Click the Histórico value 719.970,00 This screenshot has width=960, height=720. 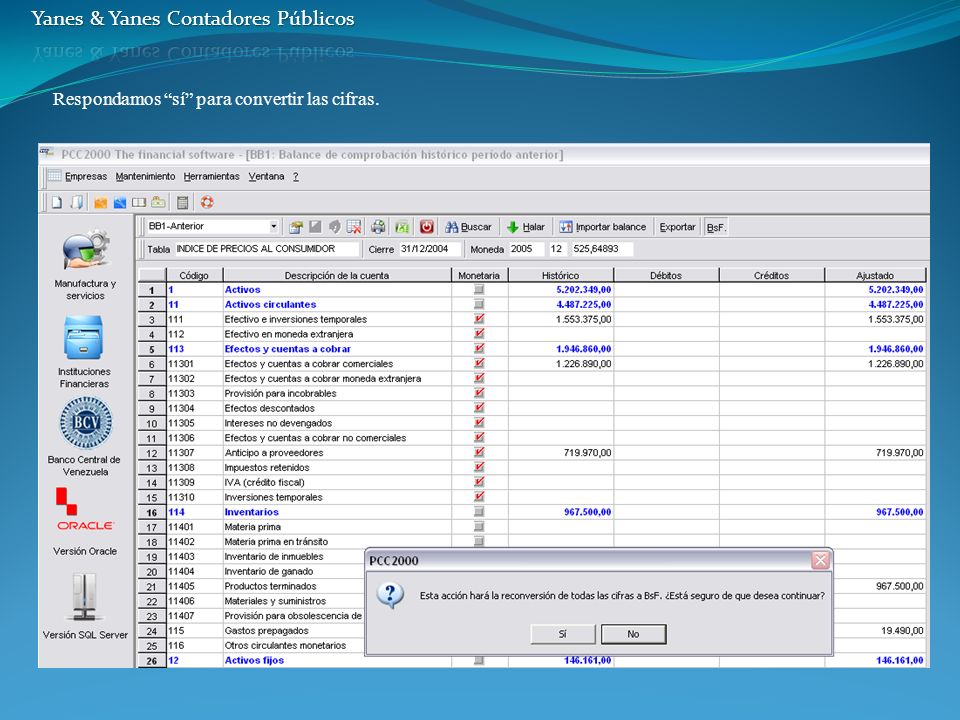click(587, 452)
